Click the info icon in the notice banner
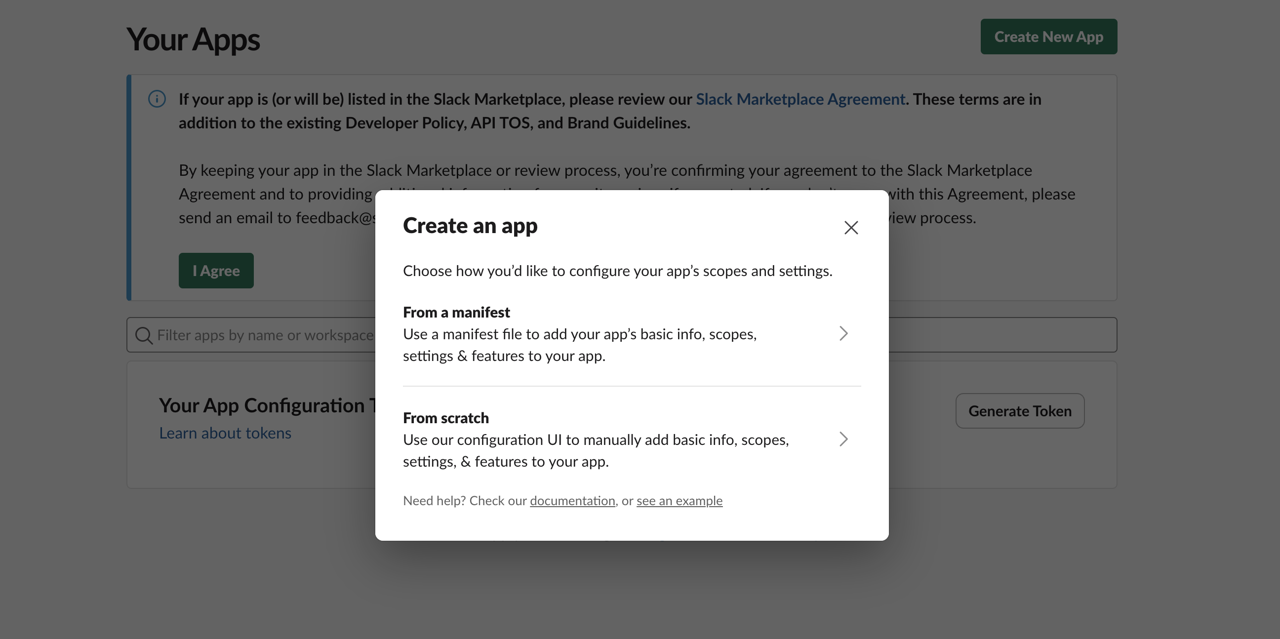The height and width of the screenshot is (639, 1280). (x=157, y=99)
